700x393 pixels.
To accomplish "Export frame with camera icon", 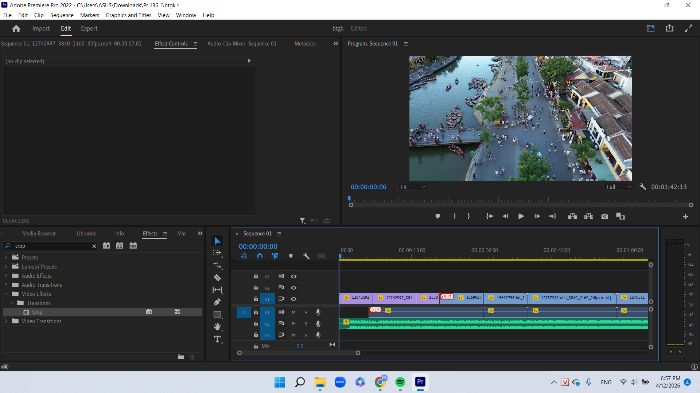I will (604, 216).
